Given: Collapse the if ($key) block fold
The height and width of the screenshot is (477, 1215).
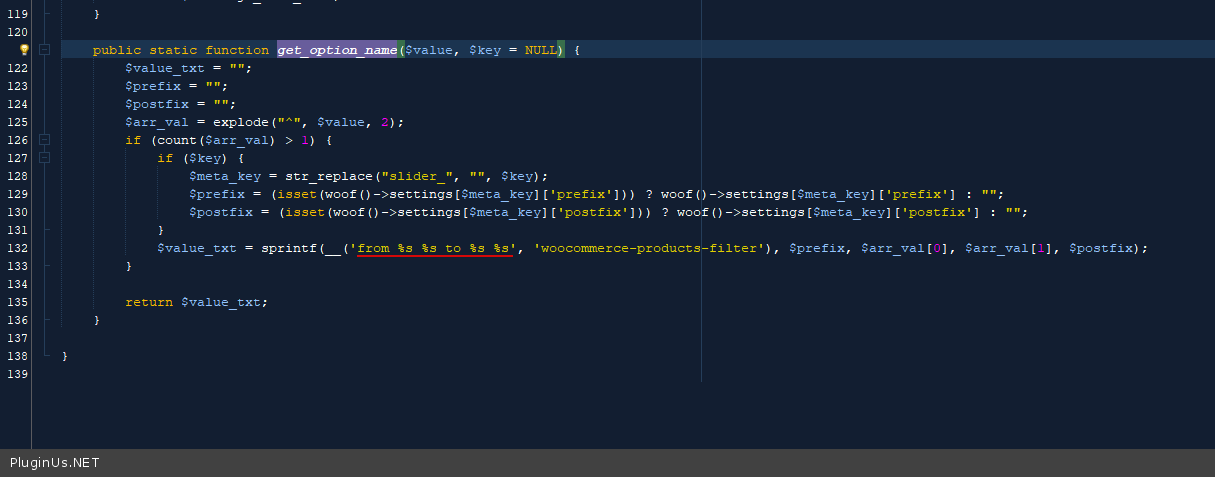Looking at the screenshot, I should (x=45, y=158).
